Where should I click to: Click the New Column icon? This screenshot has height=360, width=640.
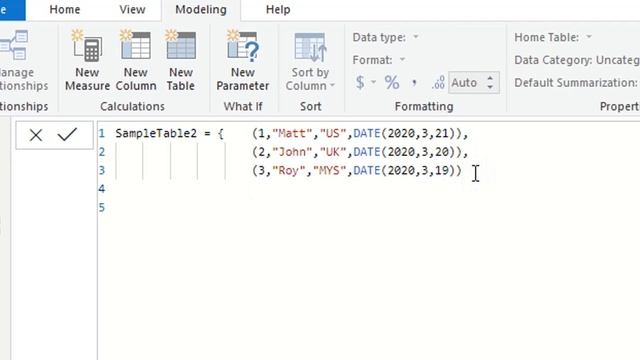[136, 46]
